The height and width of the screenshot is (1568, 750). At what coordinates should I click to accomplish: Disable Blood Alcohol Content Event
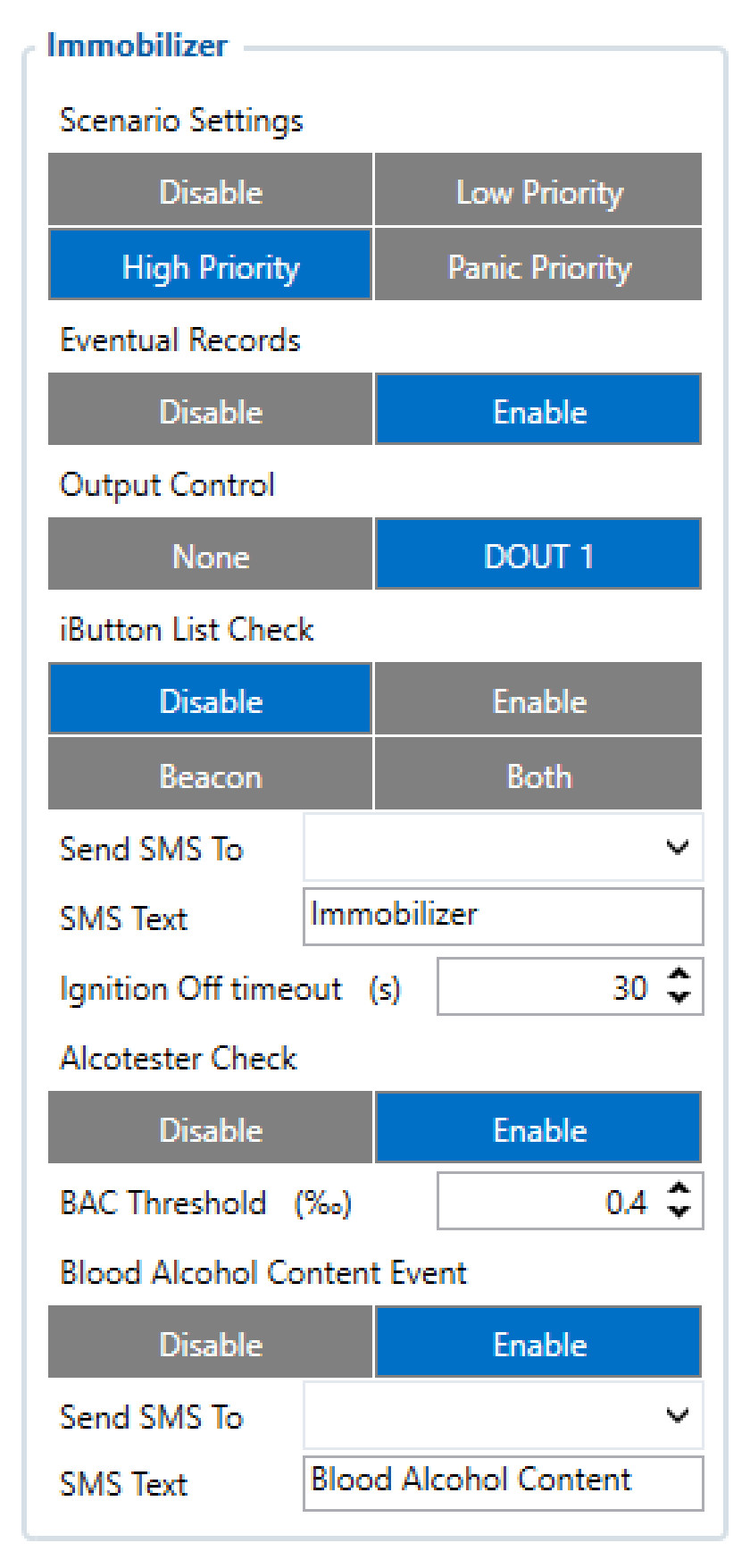211,1342
